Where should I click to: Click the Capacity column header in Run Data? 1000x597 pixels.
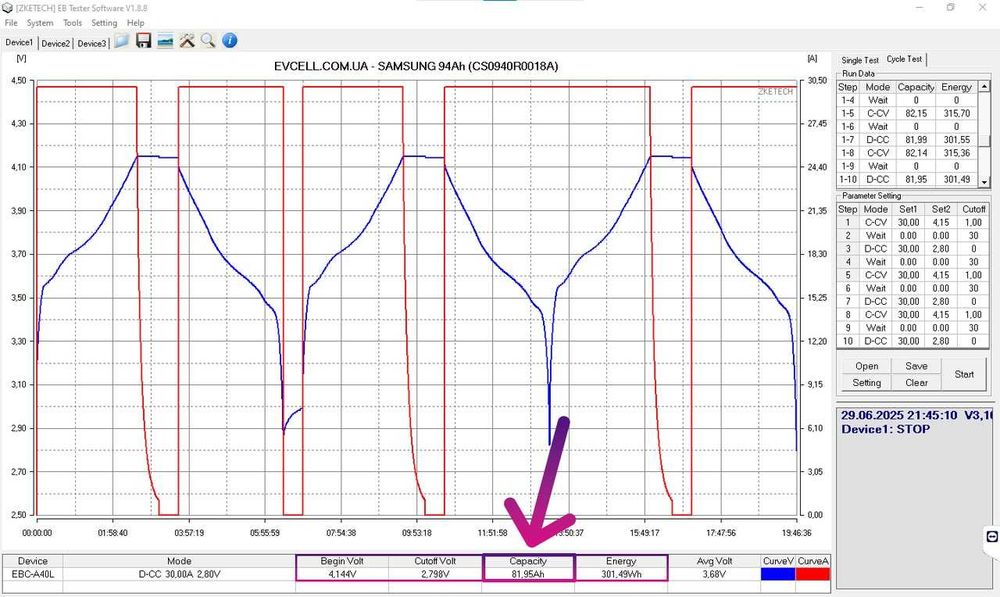(x=916, y=87)
